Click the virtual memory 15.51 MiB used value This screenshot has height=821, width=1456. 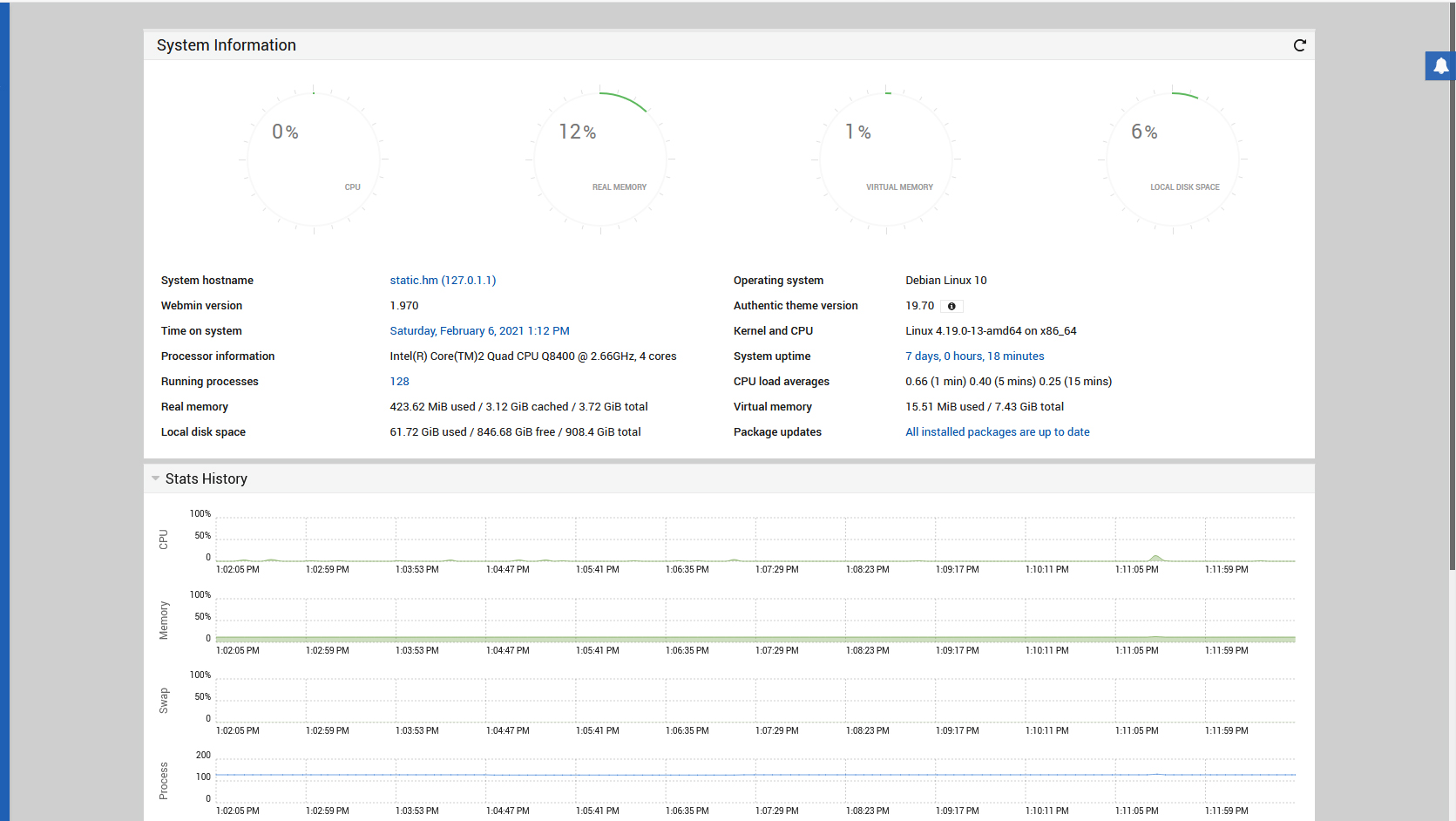pos(985,407)
